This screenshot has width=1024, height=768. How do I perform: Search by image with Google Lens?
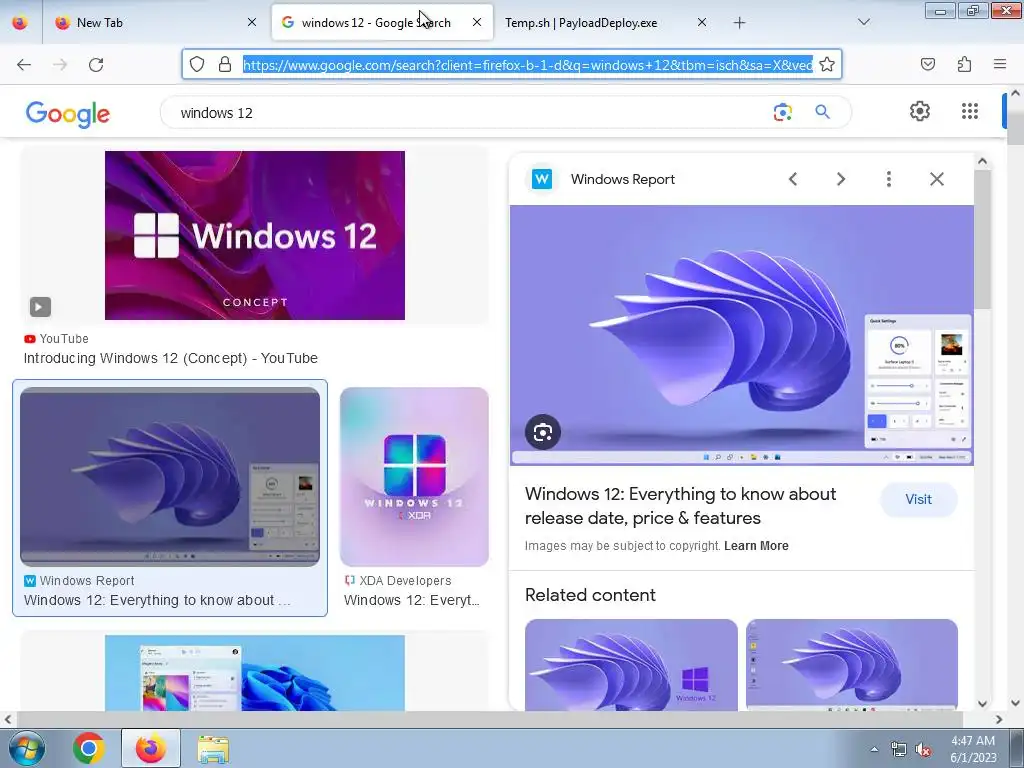point(782,112)
